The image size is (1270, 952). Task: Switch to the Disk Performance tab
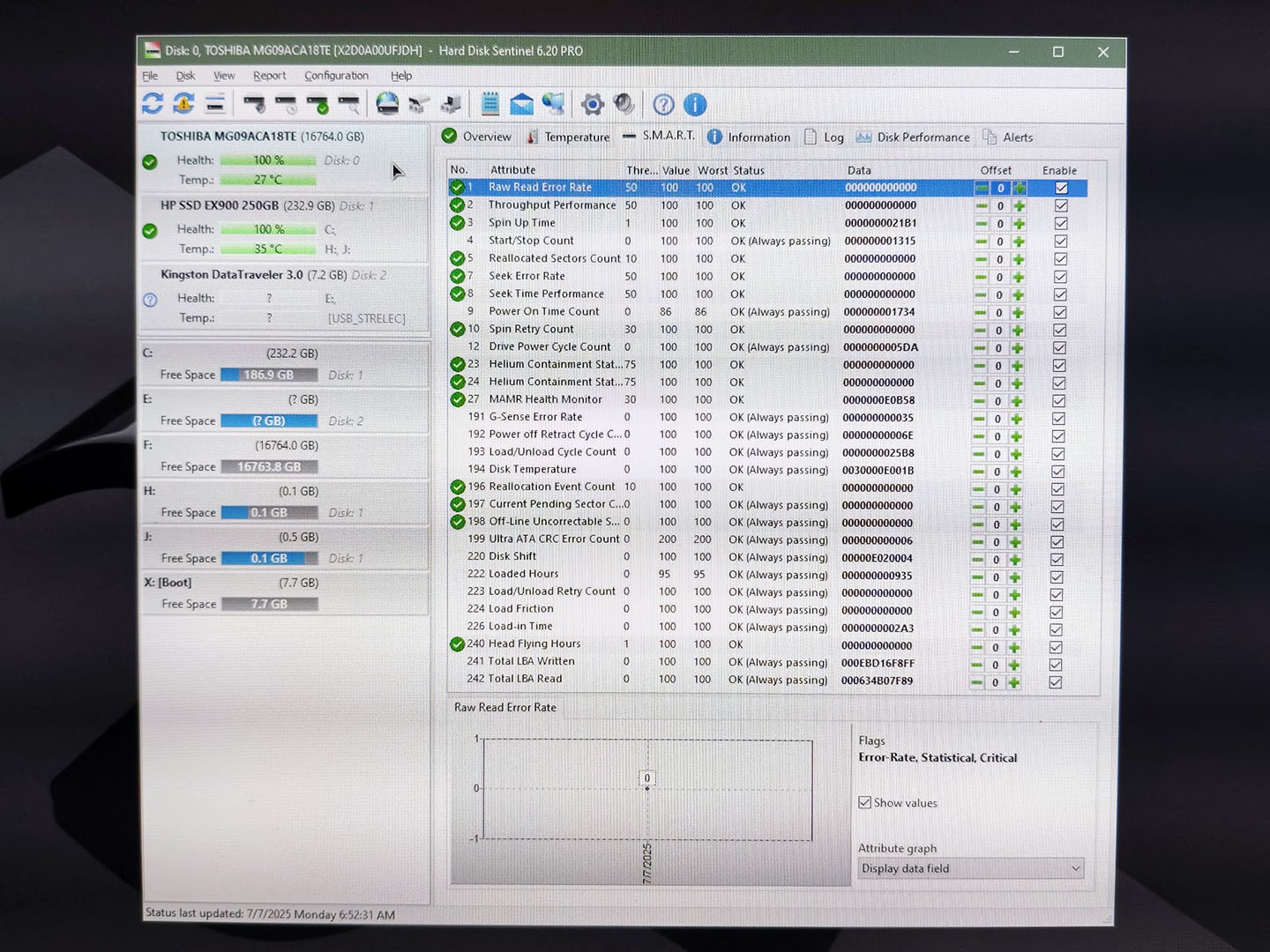coord(913,137)
